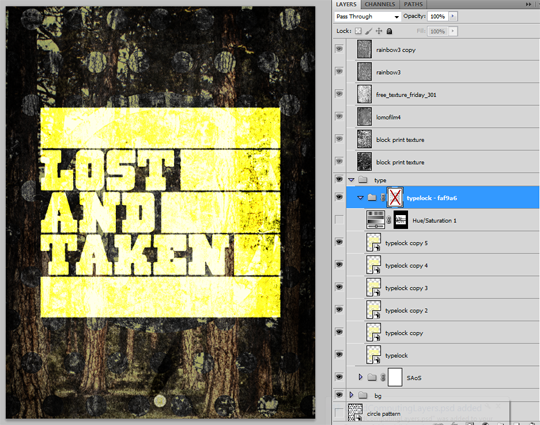Select the lomofilm4 layer name
The image size is (540, 425).
coord(388,117)
